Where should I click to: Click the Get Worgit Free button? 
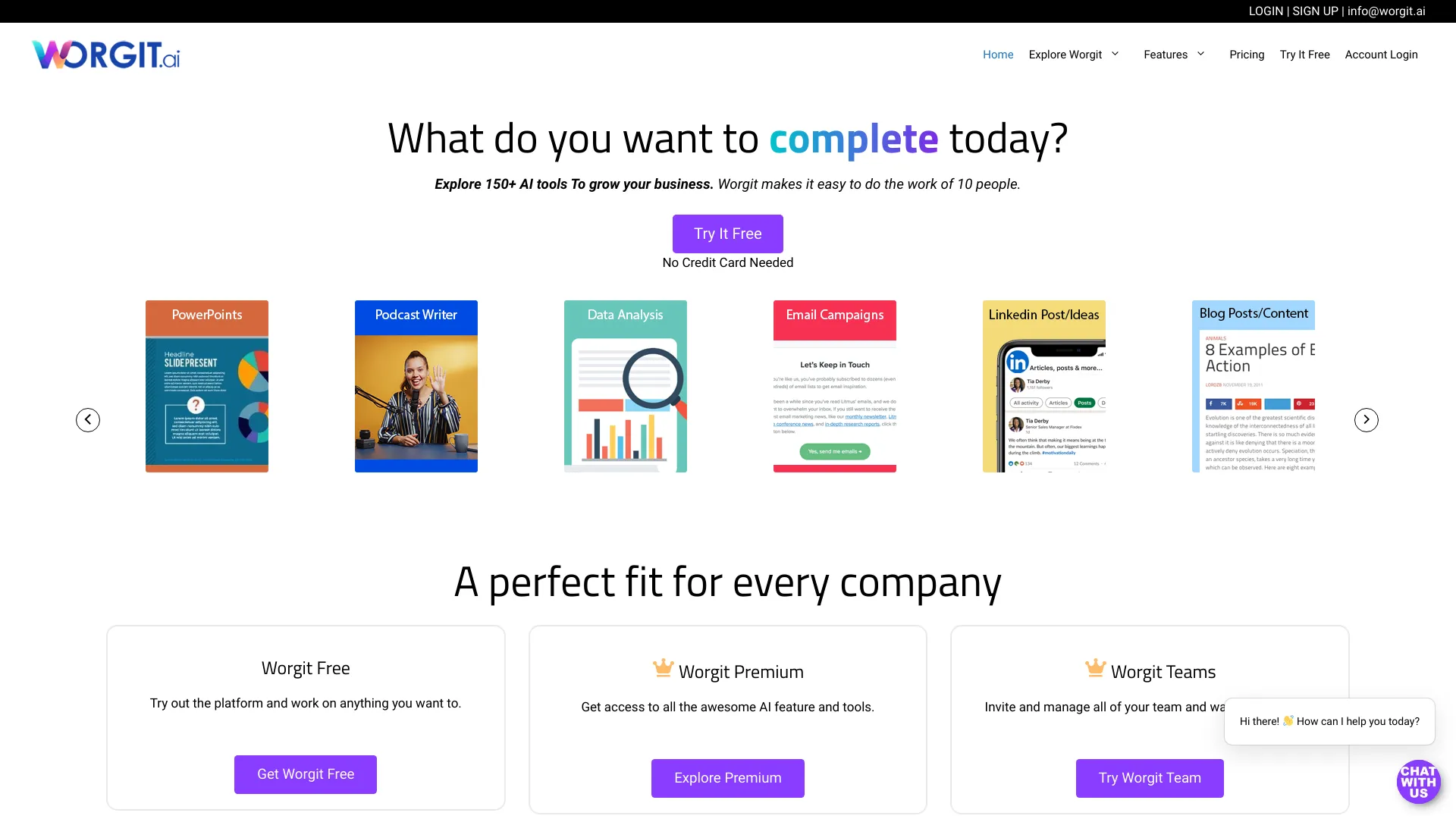pyautogui.click(x=305, y=774)
